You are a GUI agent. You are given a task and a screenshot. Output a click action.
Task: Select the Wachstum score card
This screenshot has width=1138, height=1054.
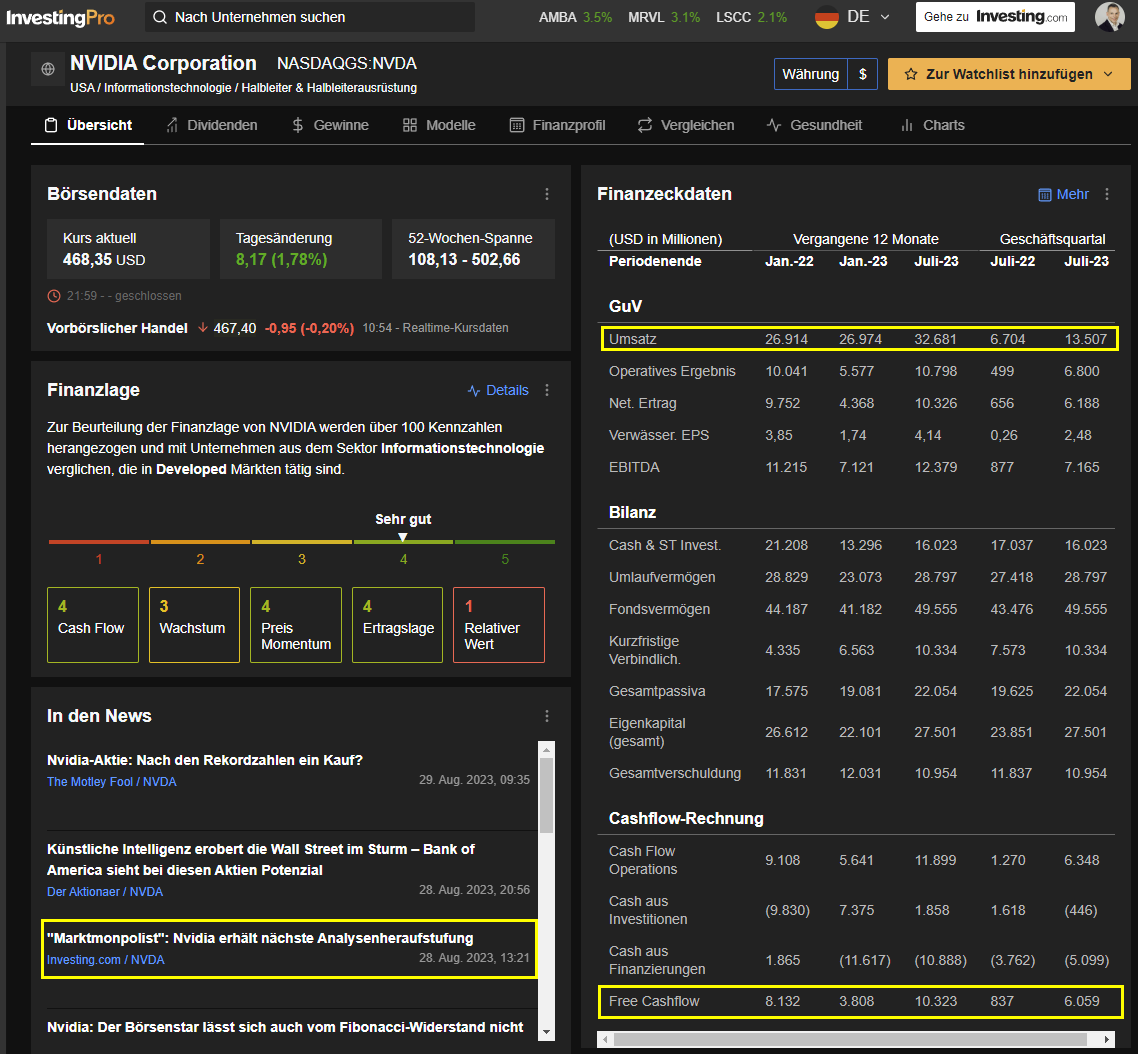click(x=195, y=625)
